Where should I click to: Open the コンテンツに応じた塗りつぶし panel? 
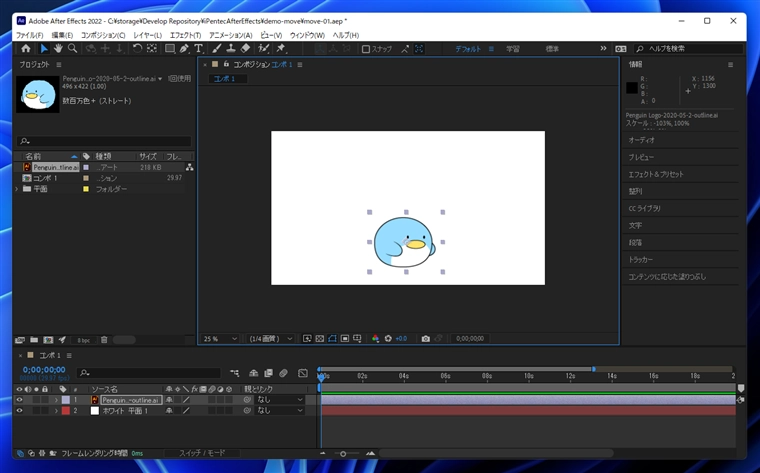pyautogui.click(x=667, y=277)
